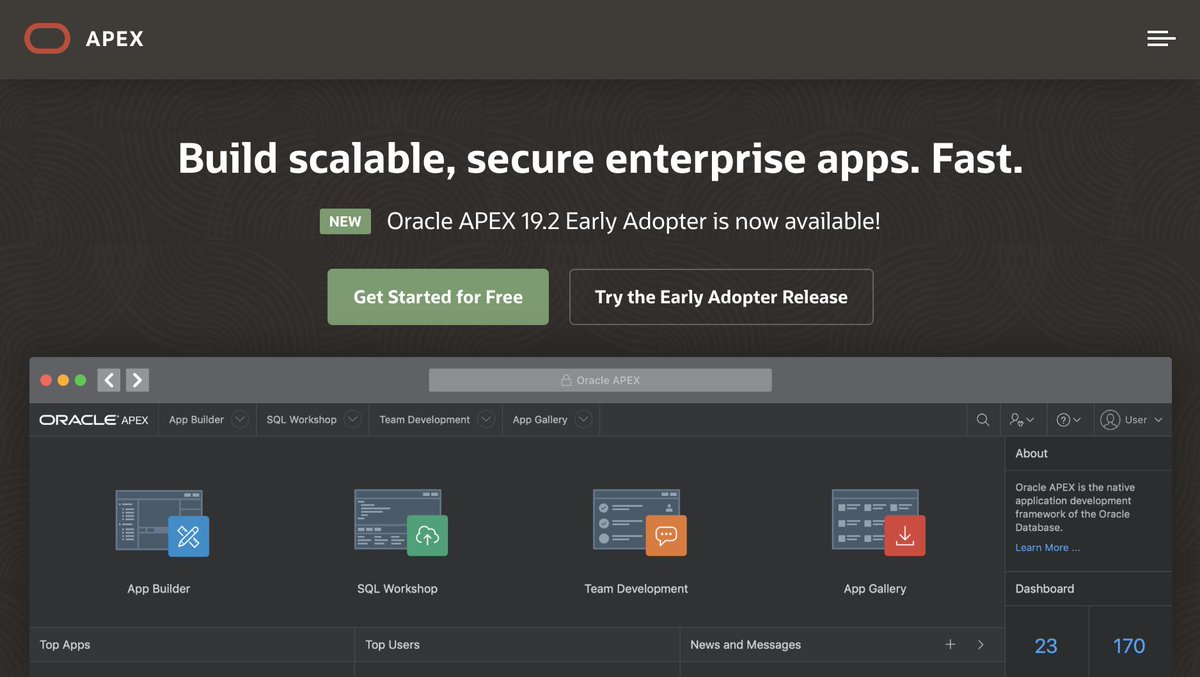This screenshot has height=677, width=1200.
Task: Expand the App Builder dropdown arrow
Action: point(240,420)
